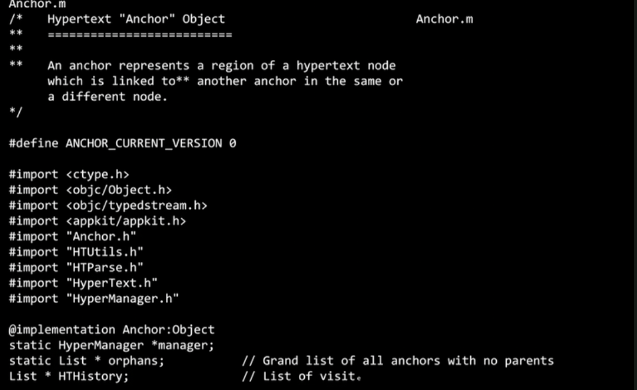Click the #import <appkit/appkit.h> line
Viewport: 637px width, 390px height.
coord(98,221)
